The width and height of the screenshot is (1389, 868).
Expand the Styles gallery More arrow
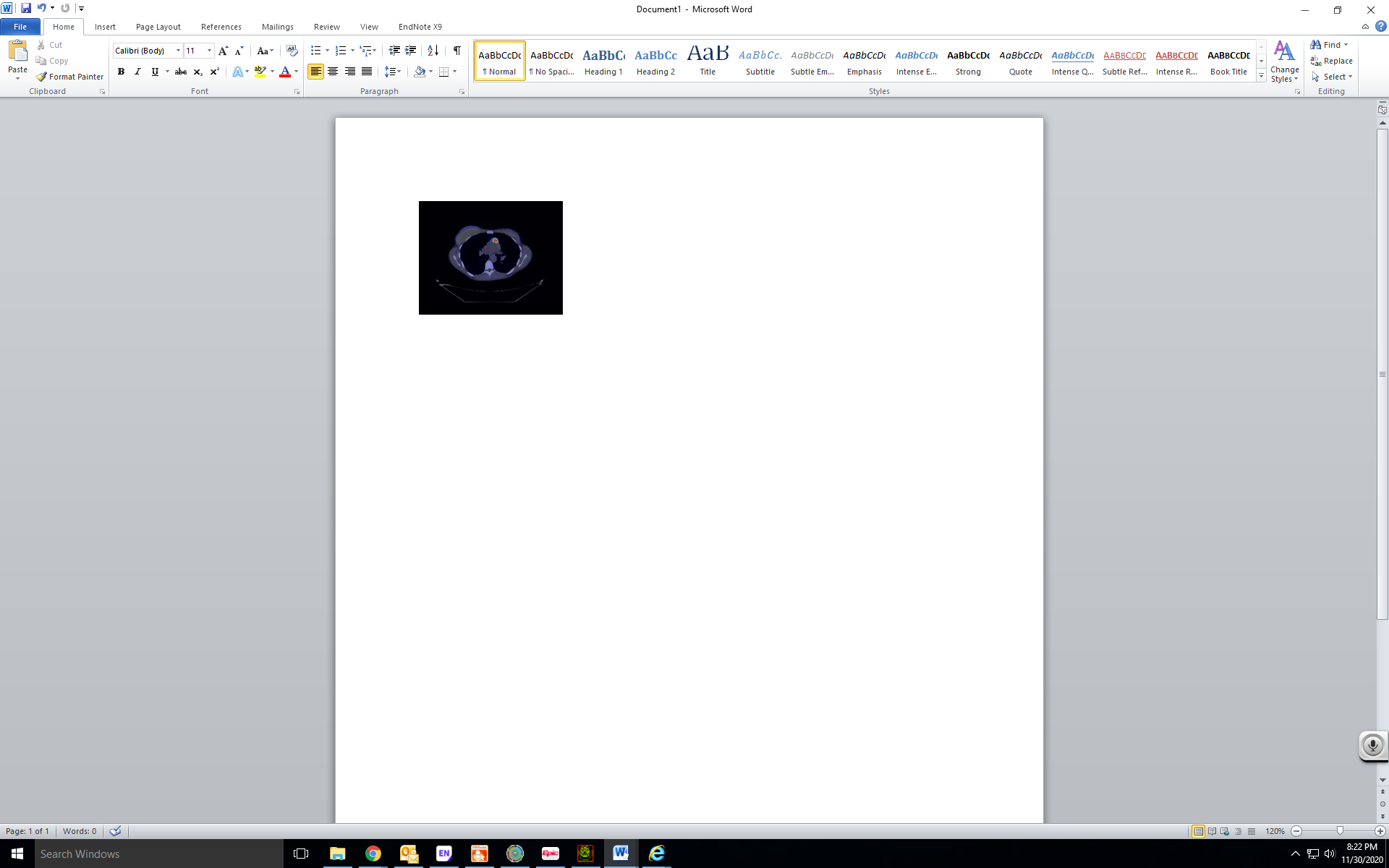1261,76
